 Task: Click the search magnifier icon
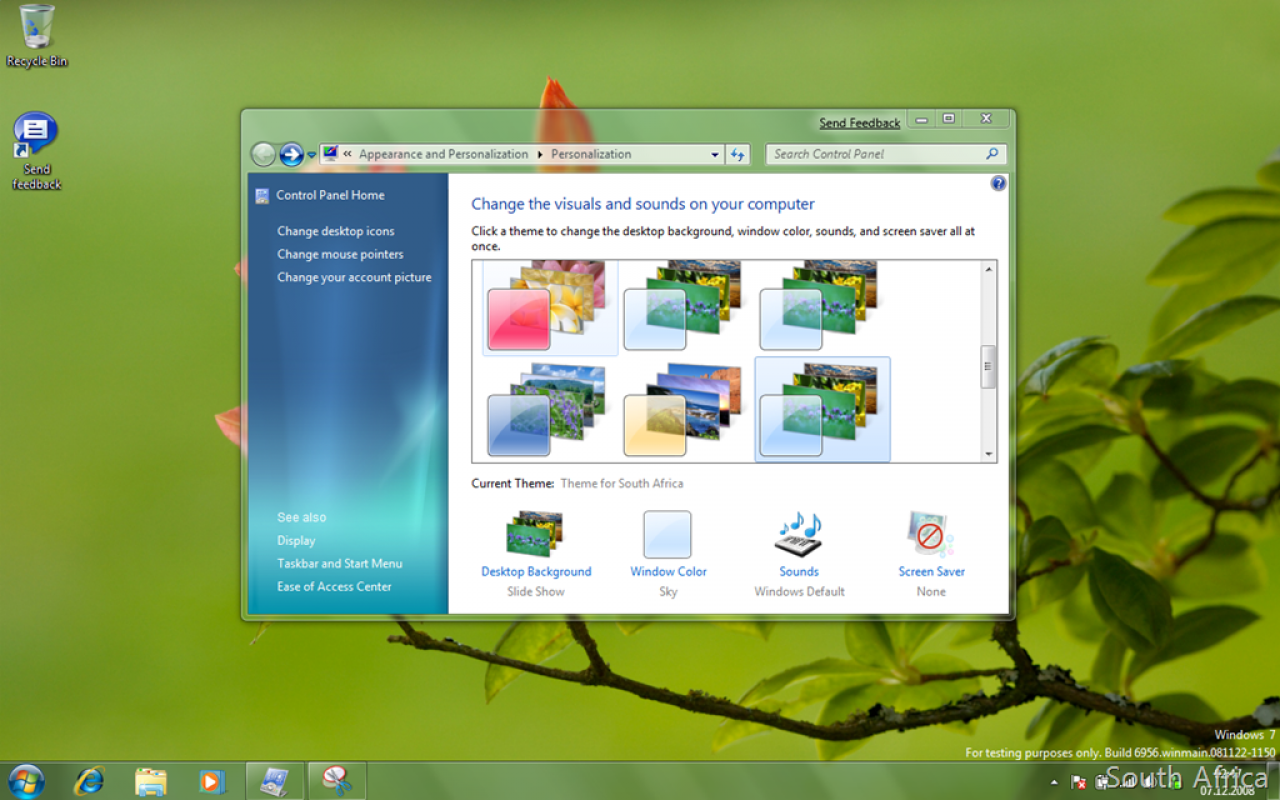point(992,154)
